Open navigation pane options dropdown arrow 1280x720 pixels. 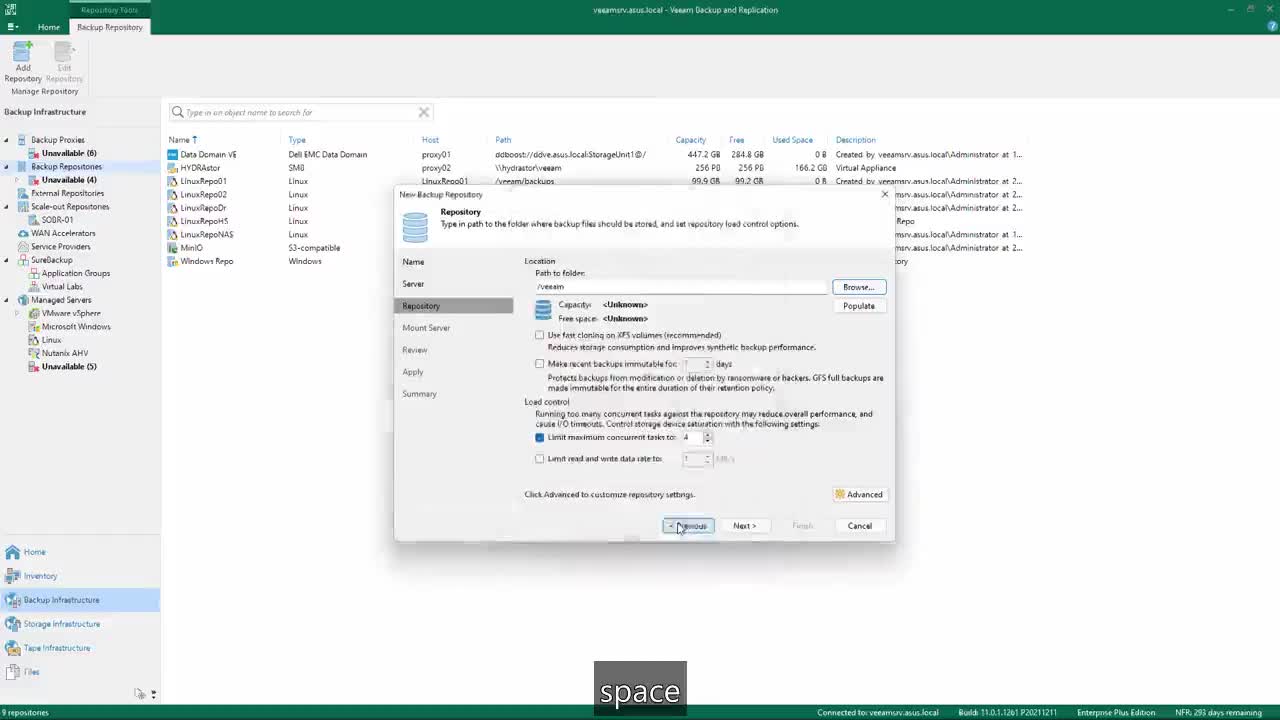153,694
